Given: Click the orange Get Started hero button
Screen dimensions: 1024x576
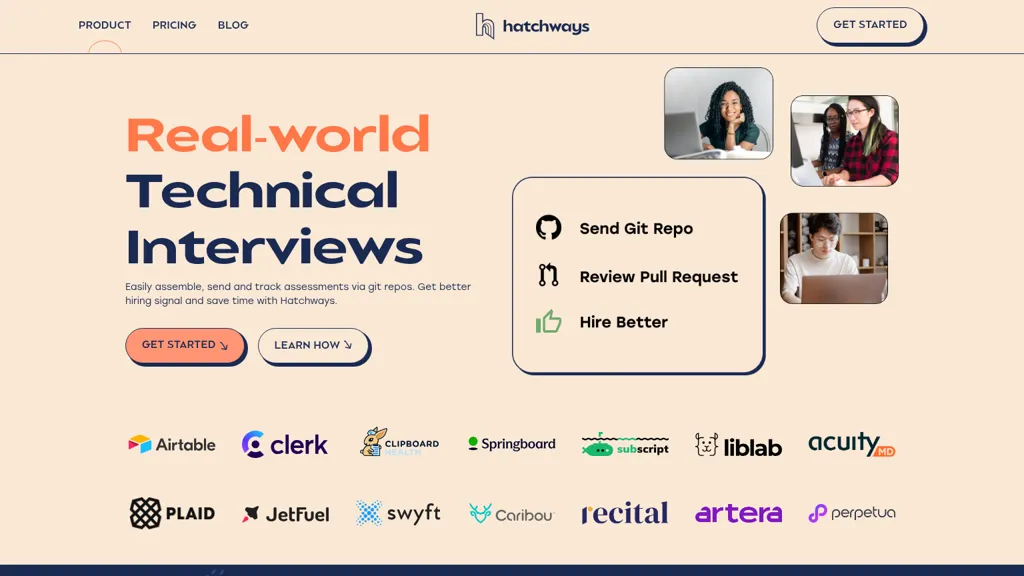Looking at the screenshot, I should [185, 345].
